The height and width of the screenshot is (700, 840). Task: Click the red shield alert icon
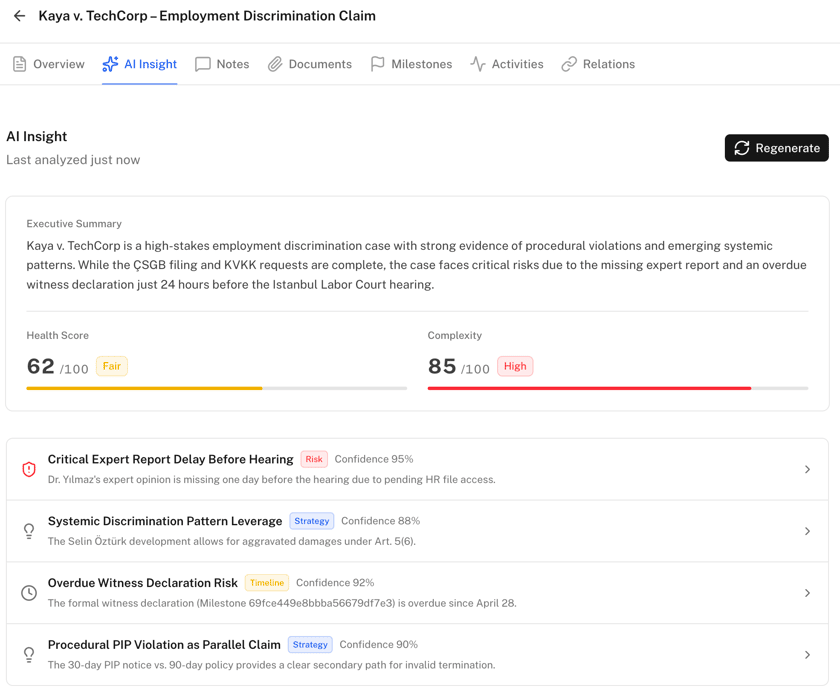click(29, 469)
